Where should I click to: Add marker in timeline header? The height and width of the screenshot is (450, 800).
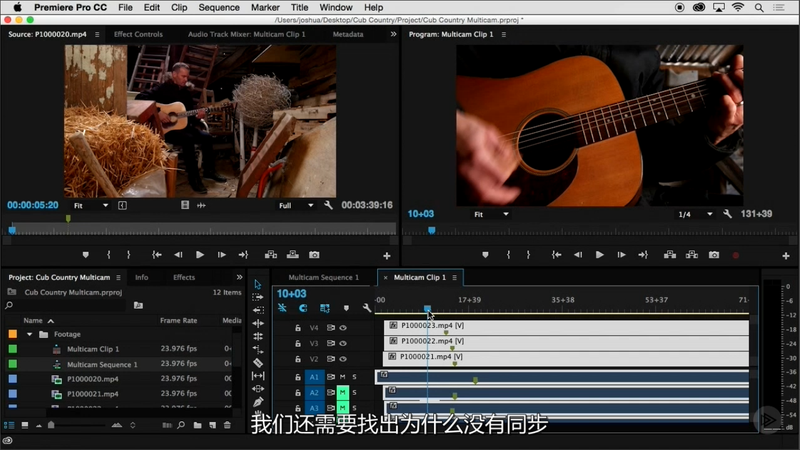(x=346, y=308)
